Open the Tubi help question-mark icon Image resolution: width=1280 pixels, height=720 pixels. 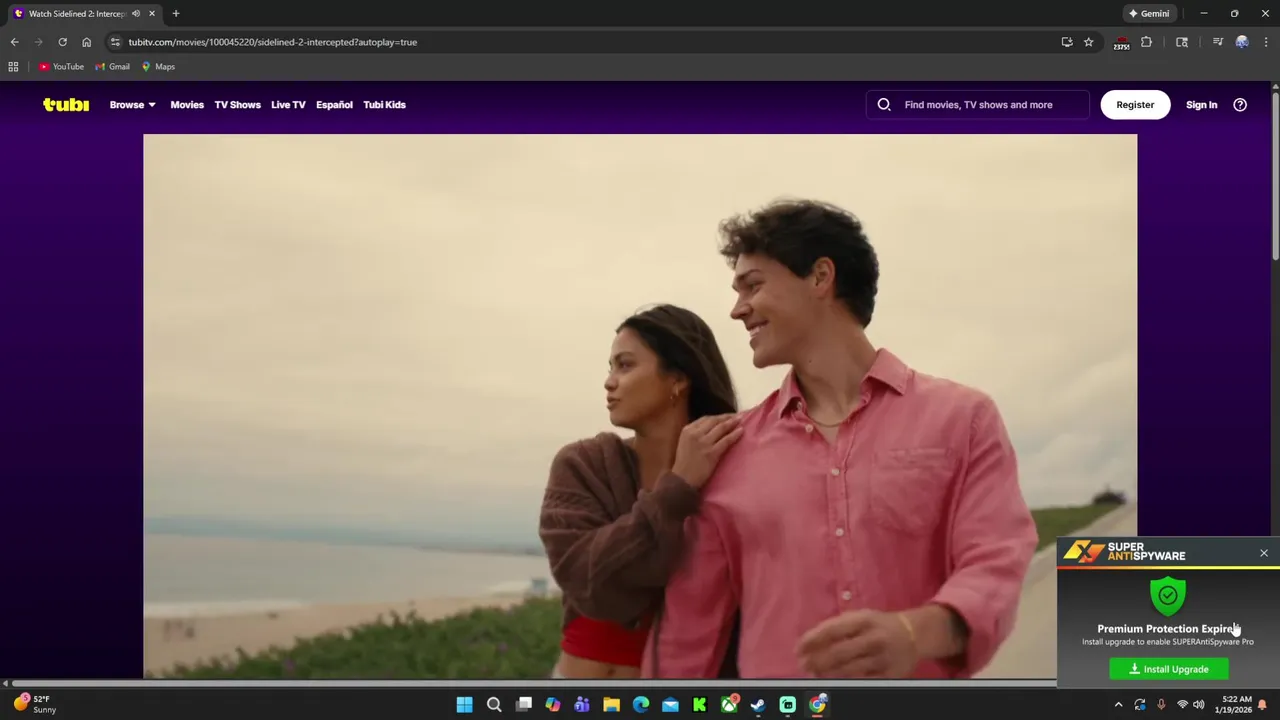point(1240,104)
